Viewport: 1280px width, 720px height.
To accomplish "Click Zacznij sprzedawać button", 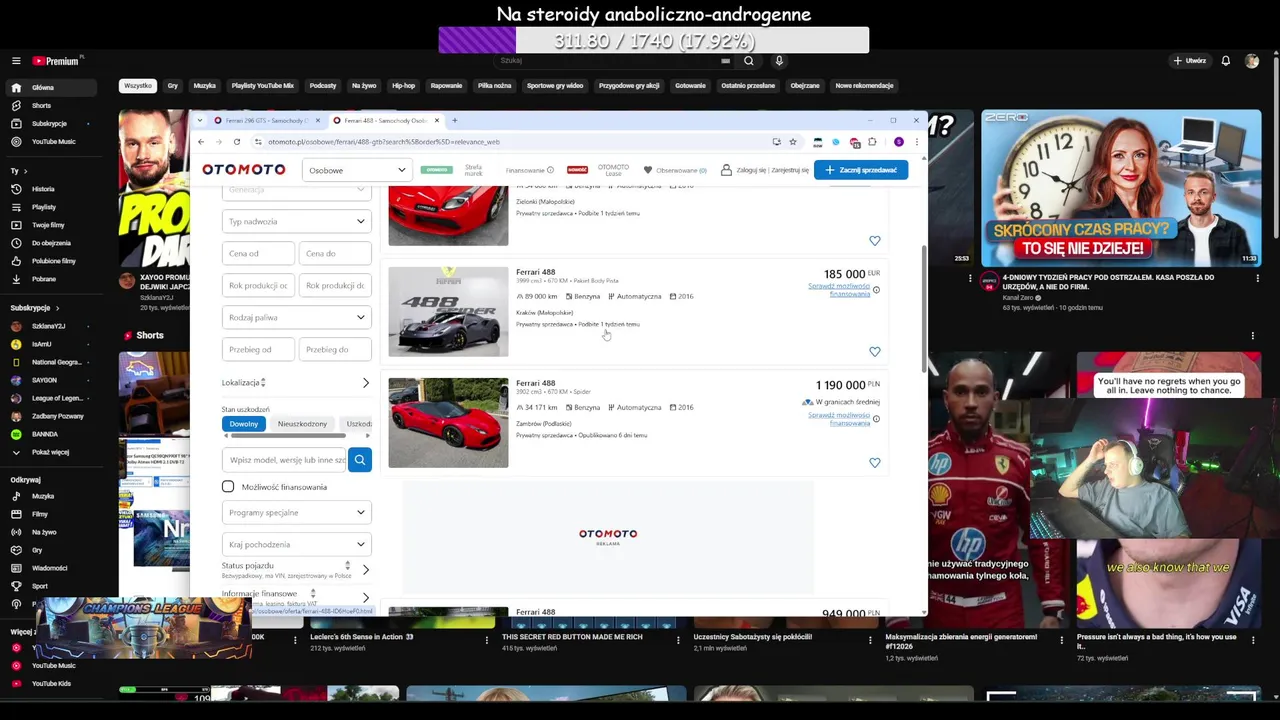I will 861,170.
